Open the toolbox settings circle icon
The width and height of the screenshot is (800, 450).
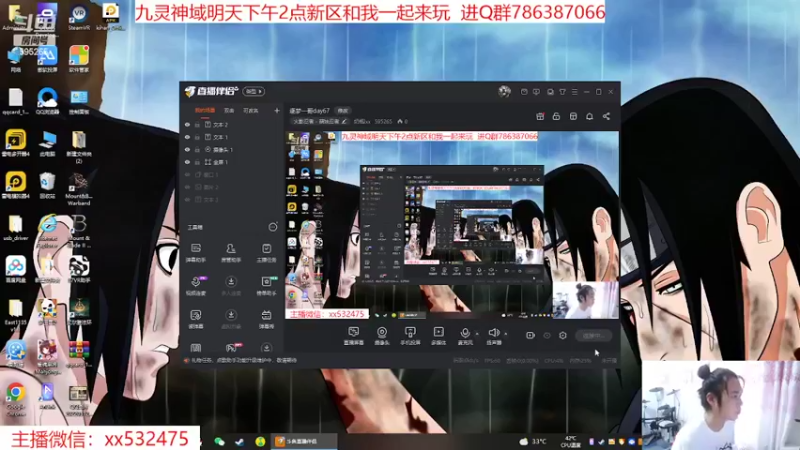click(273, 227)
